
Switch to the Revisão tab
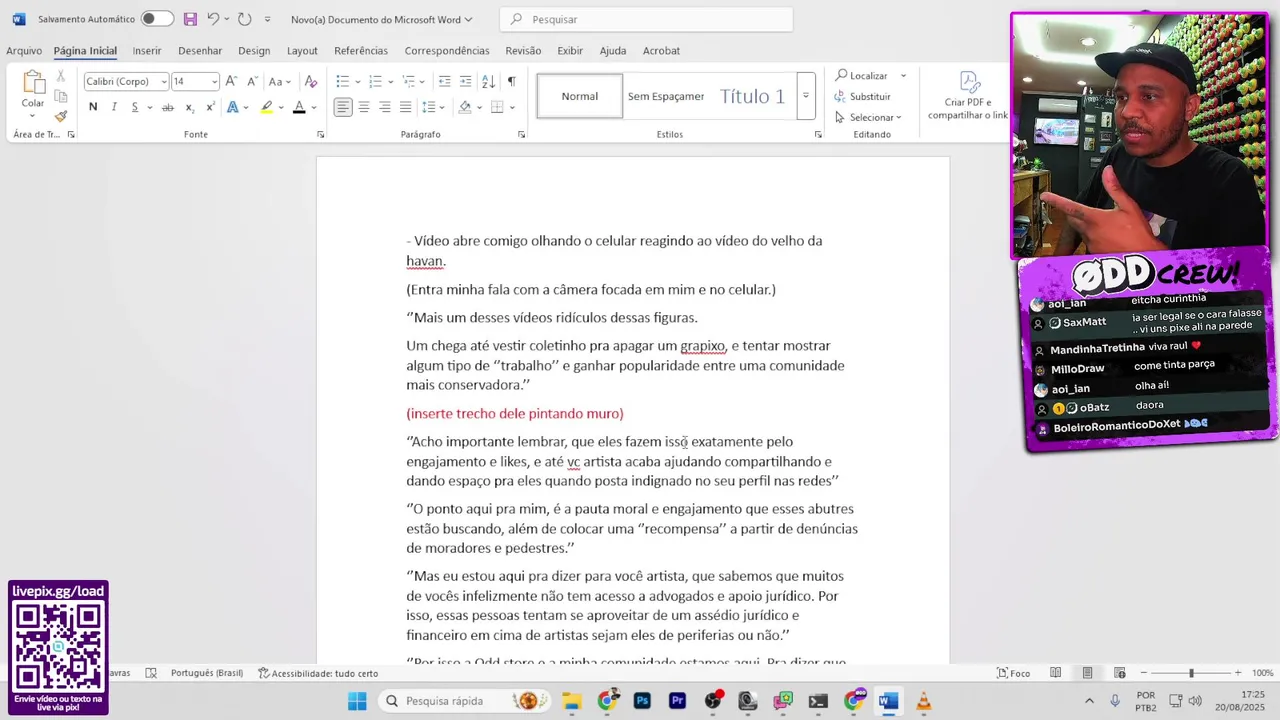click(x=523, y=51)
